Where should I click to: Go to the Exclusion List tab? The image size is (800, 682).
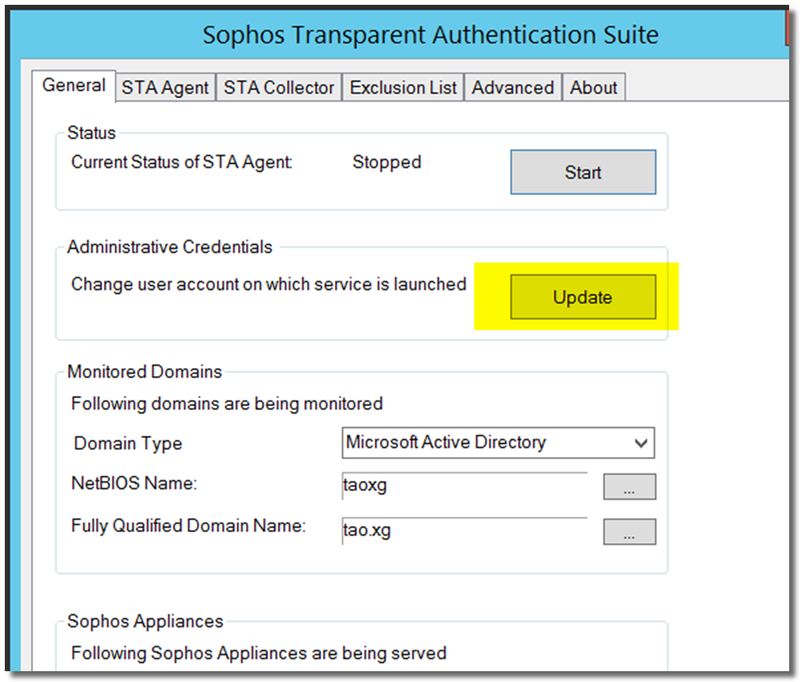403,88
